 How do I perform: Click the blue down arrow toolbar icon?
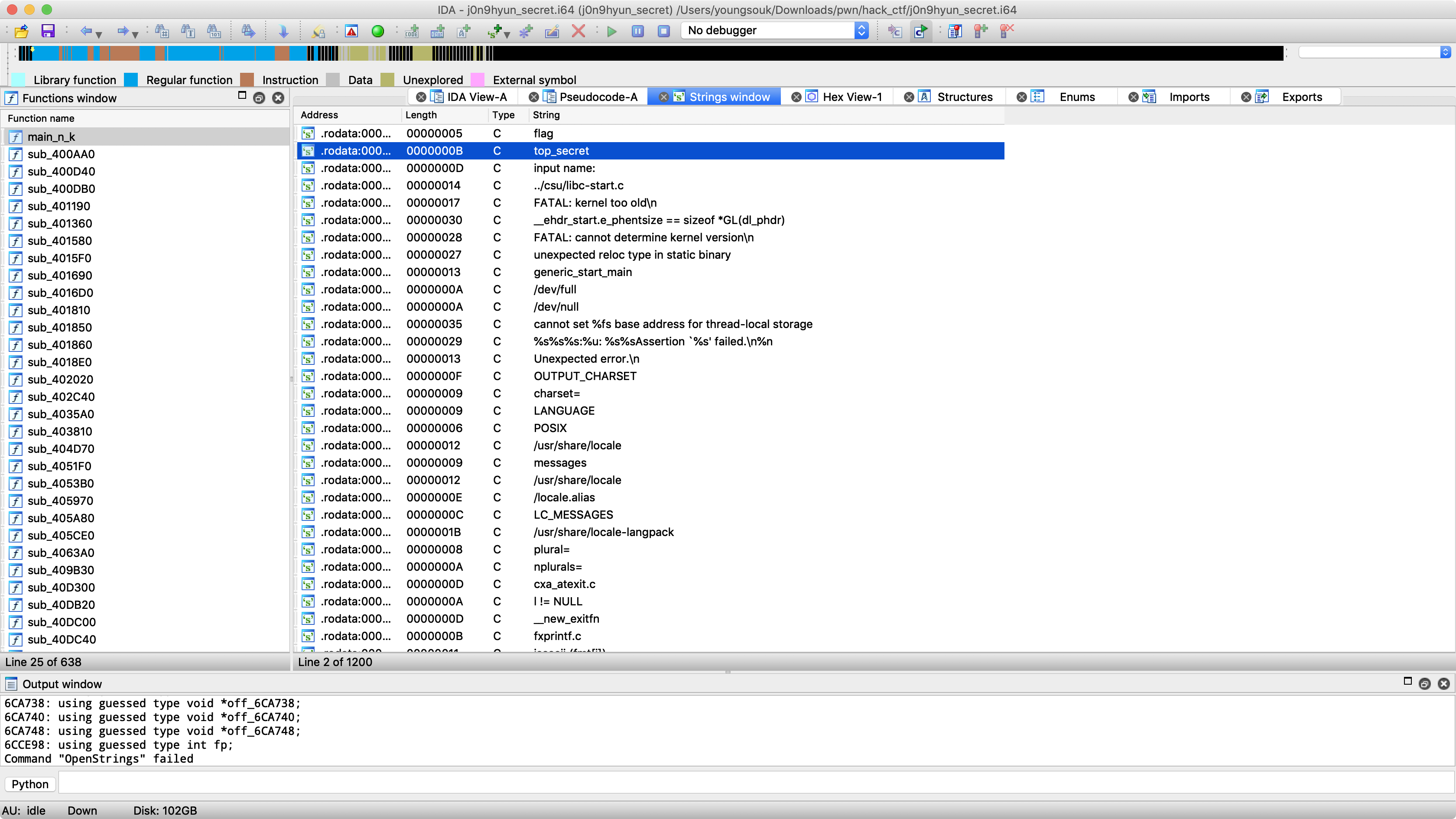tap(283, 31)
